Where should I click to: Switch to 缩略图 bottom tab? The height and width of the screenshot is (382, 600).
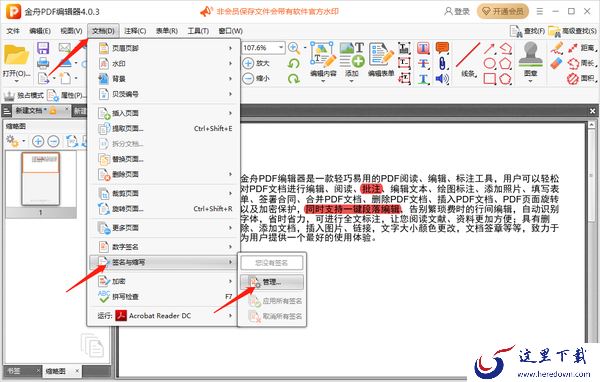56,371
